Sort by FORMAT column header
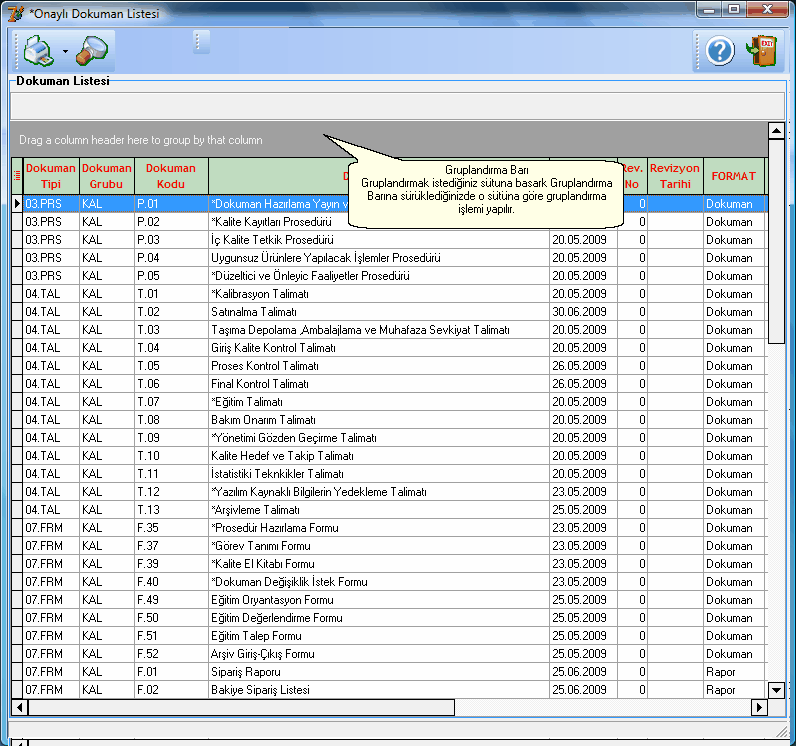 pos(734,176)
